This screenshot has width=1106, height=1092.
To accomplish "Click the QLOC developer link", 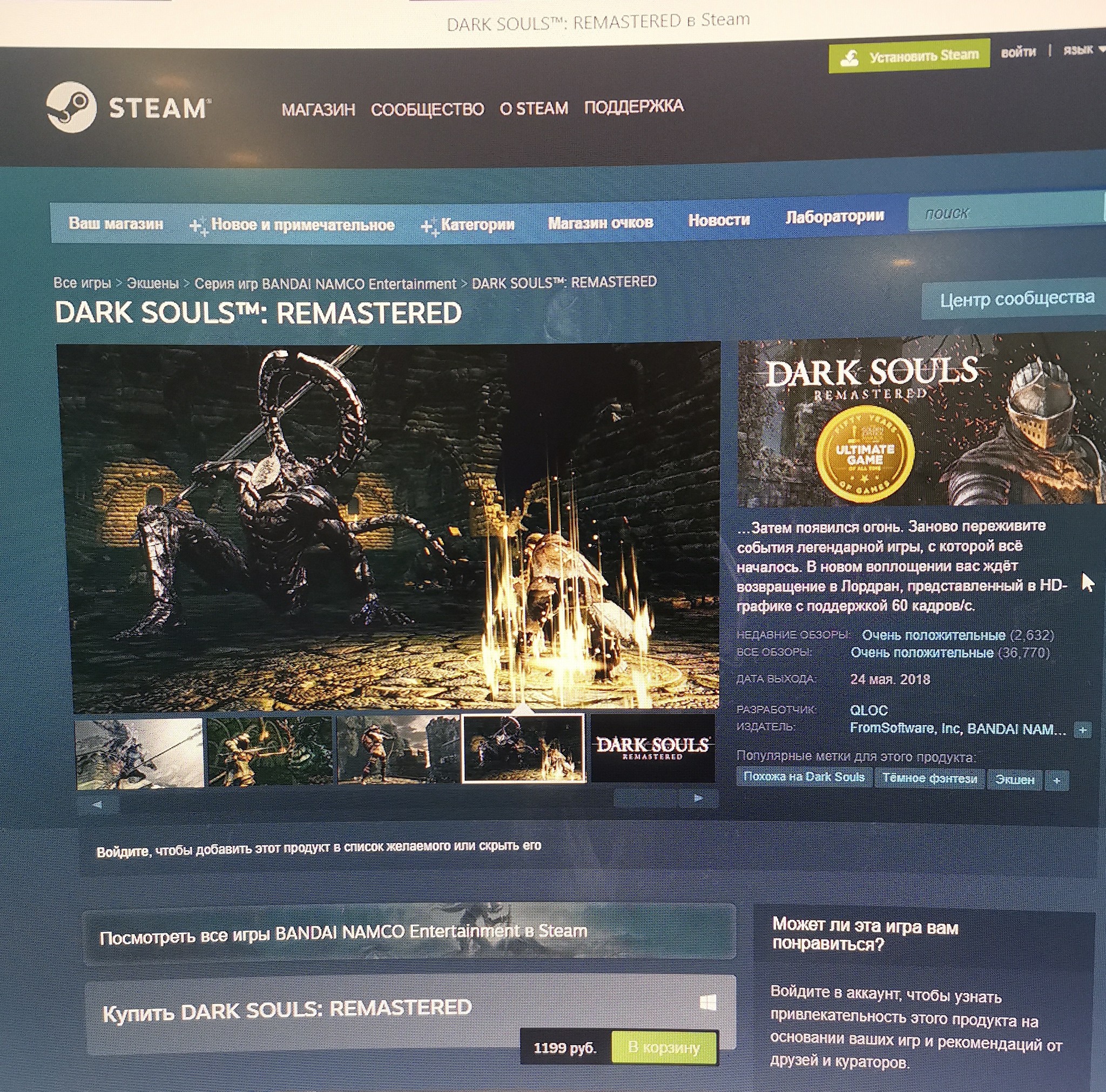I will pyautogui.click(x=868, y=710).
